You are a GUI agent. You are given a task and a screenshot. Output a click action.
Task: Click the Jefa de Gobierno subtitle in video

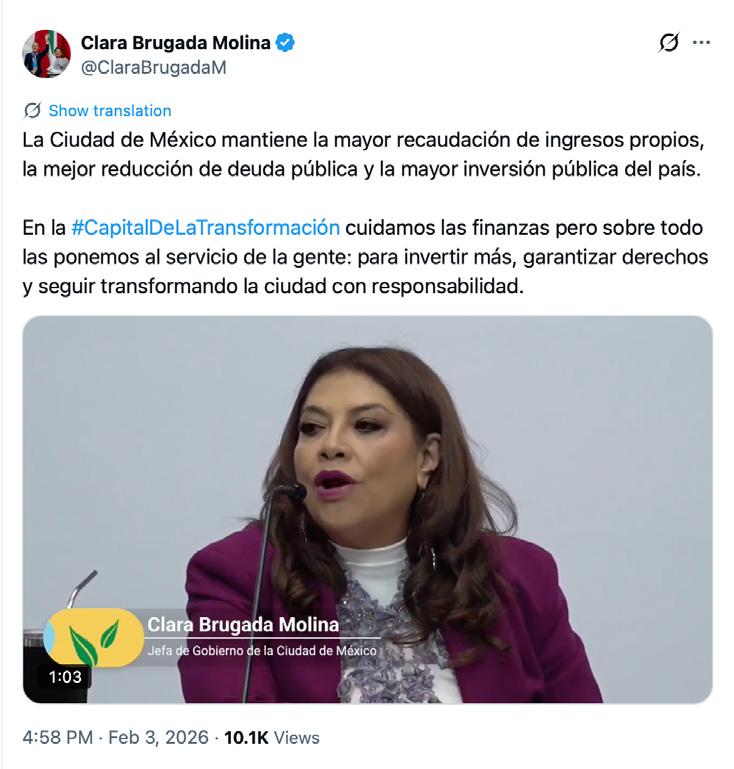click(x=262, y=651)
